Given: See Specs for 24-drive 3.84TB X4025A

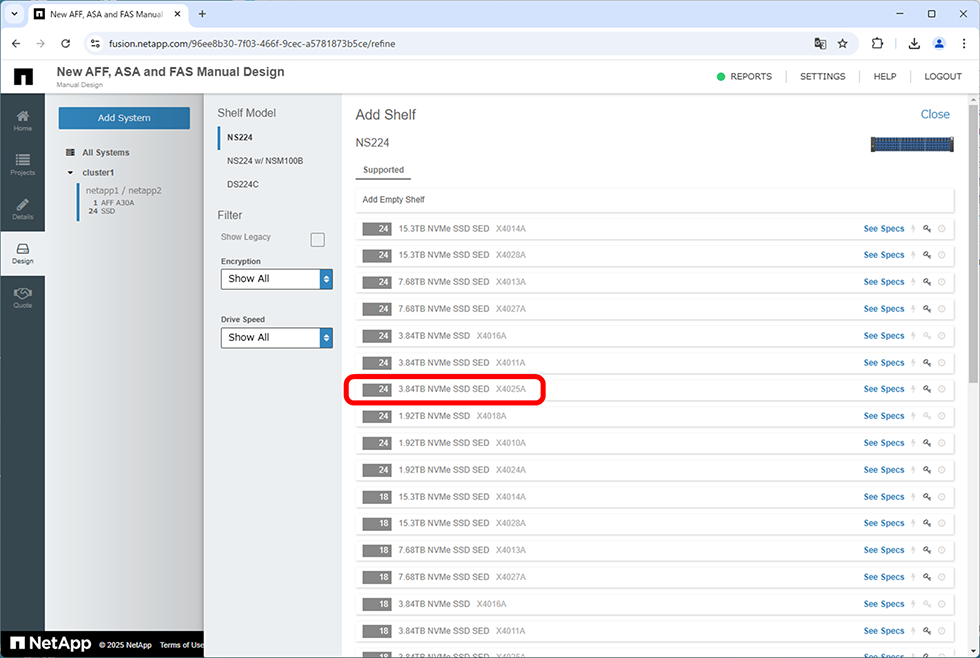Looking at the screenshot, I should (884, 389).
